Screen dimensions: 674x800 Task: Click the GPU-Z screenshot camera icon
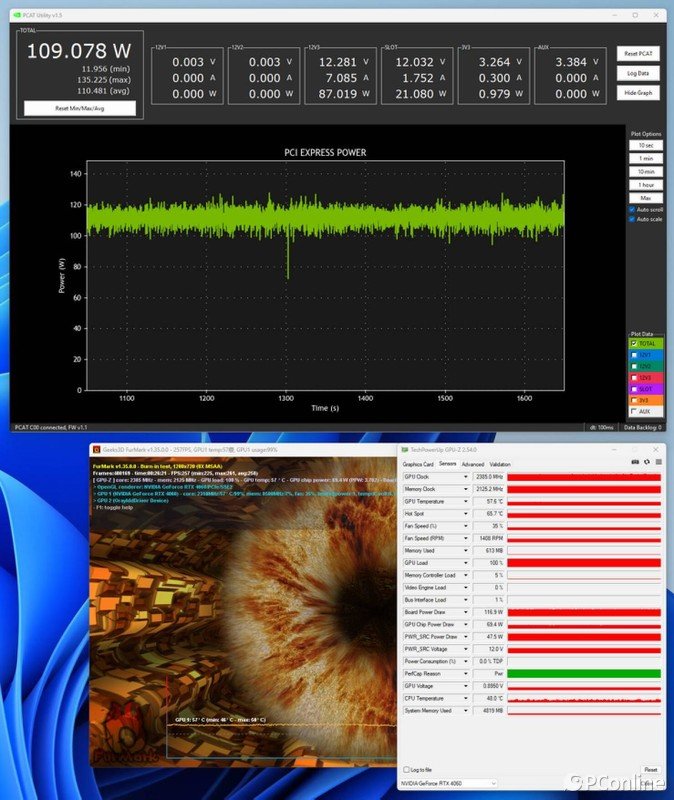[634, 463]
